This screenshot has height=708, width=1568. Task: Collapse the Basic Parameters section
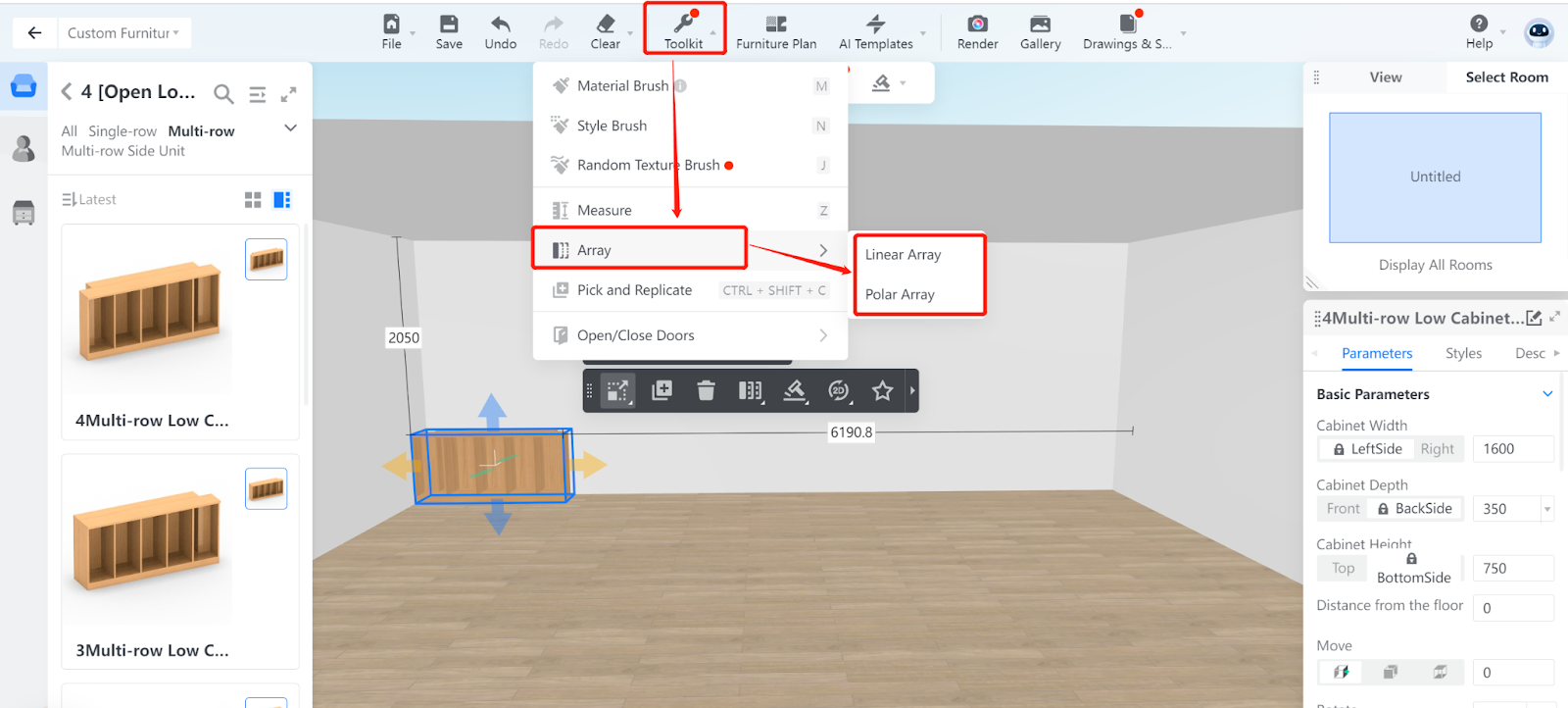1547,394
